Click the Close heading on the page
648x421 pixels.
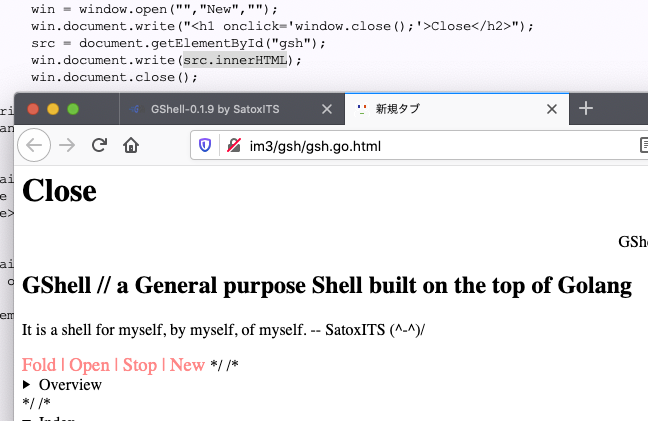[x=59, y=190]
